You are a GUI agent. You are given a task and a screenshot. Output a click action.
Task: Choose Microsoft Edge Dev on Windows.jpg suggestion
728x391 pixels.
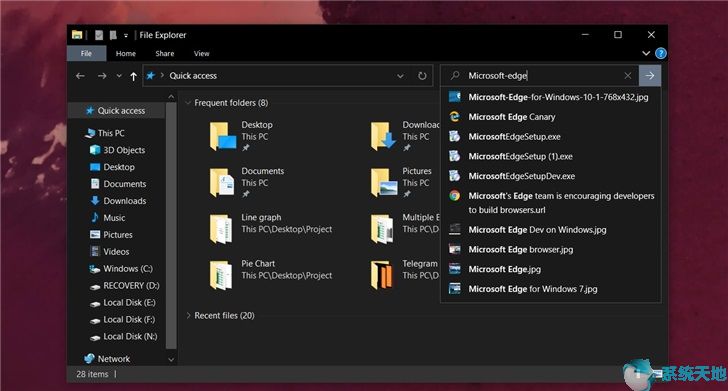click(551, 230)
